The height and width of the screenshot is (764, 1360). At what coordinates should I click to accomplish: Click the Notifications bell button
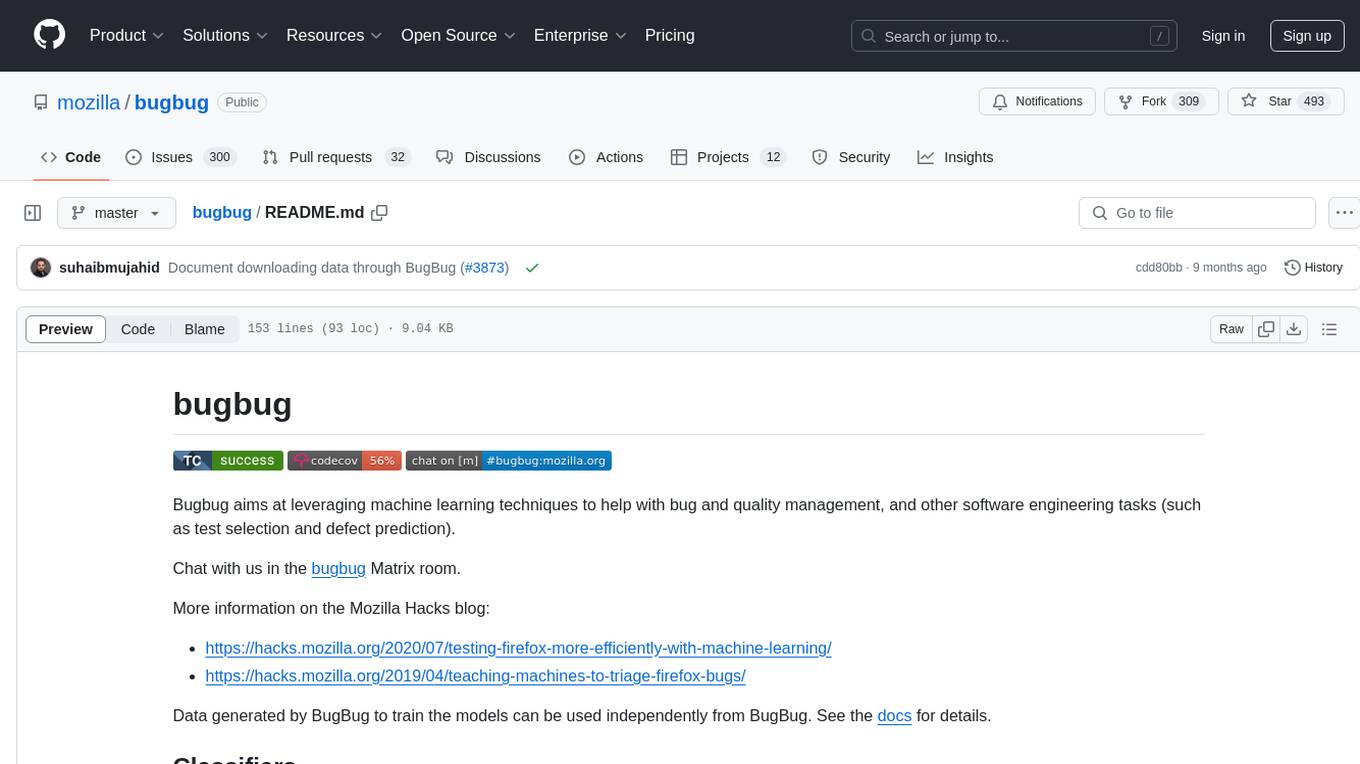tap(1037, 102)
